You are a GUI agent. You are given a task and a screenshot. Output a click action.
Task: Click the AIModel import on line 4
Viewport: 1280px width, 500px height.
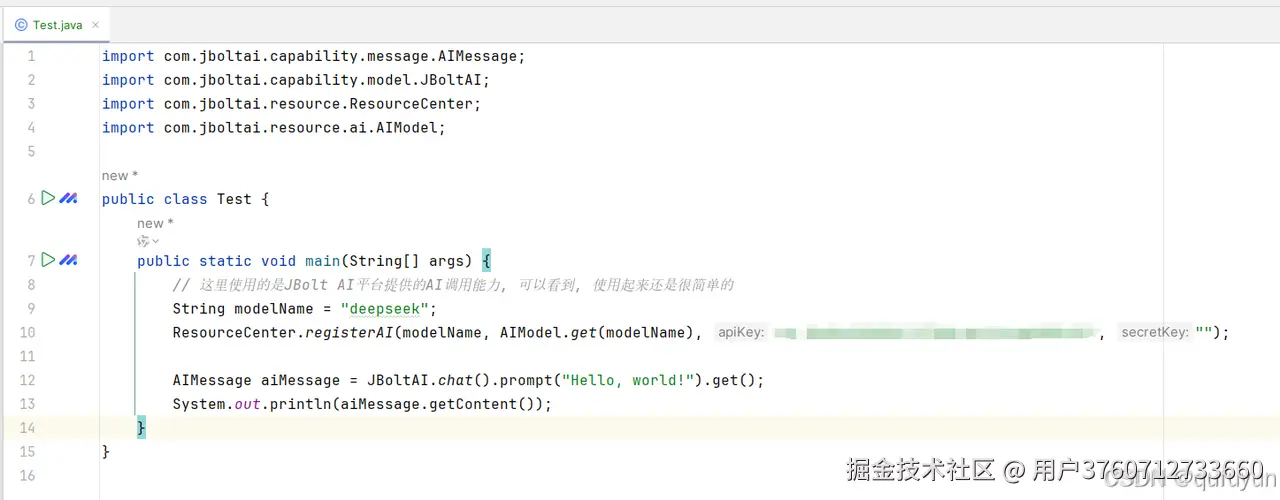click(273, 129)
